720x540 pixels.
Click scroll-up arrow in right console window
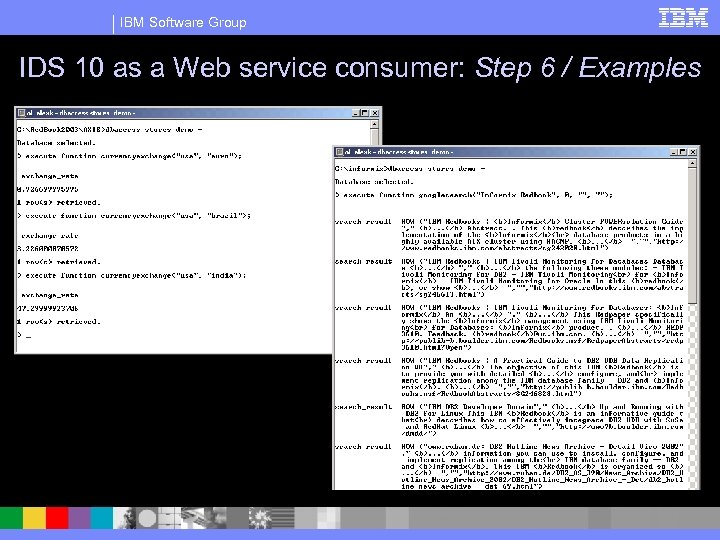[693, 163]
